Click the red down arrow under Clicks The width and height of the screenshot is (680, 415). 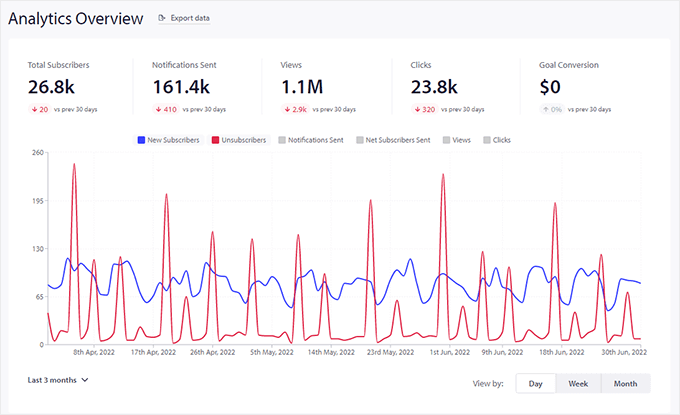tap(415, 108)
